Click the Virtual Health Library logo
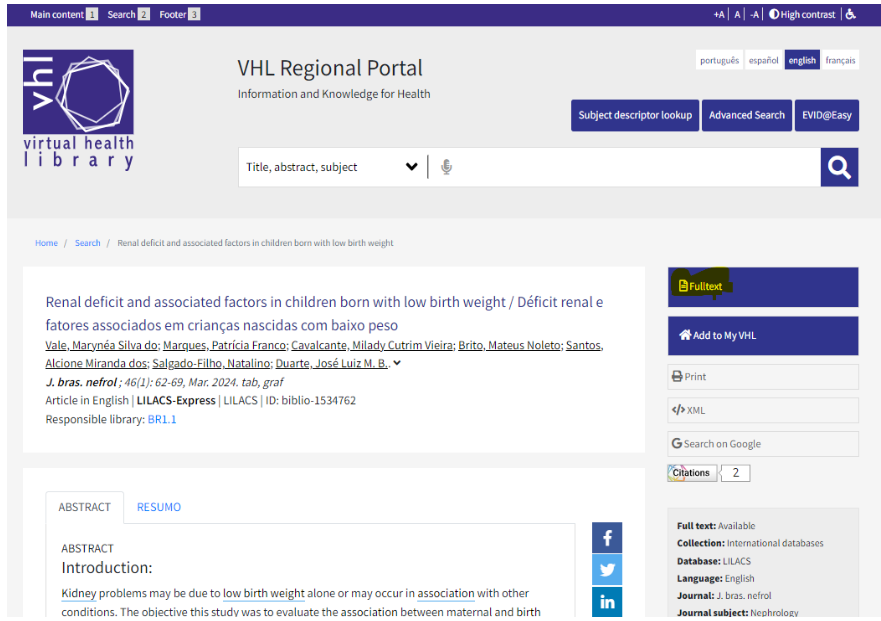This screenshot has width=881, height=621. pyautogui.click(x=78, y=109)
